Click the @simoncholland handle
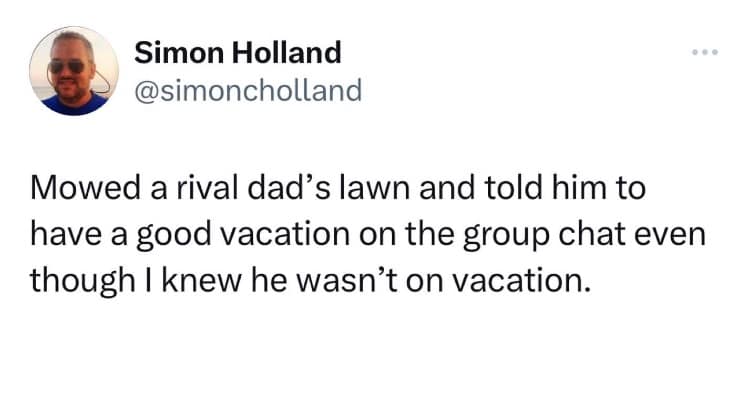This screenshot has height=414, width=738. point(247,91)
